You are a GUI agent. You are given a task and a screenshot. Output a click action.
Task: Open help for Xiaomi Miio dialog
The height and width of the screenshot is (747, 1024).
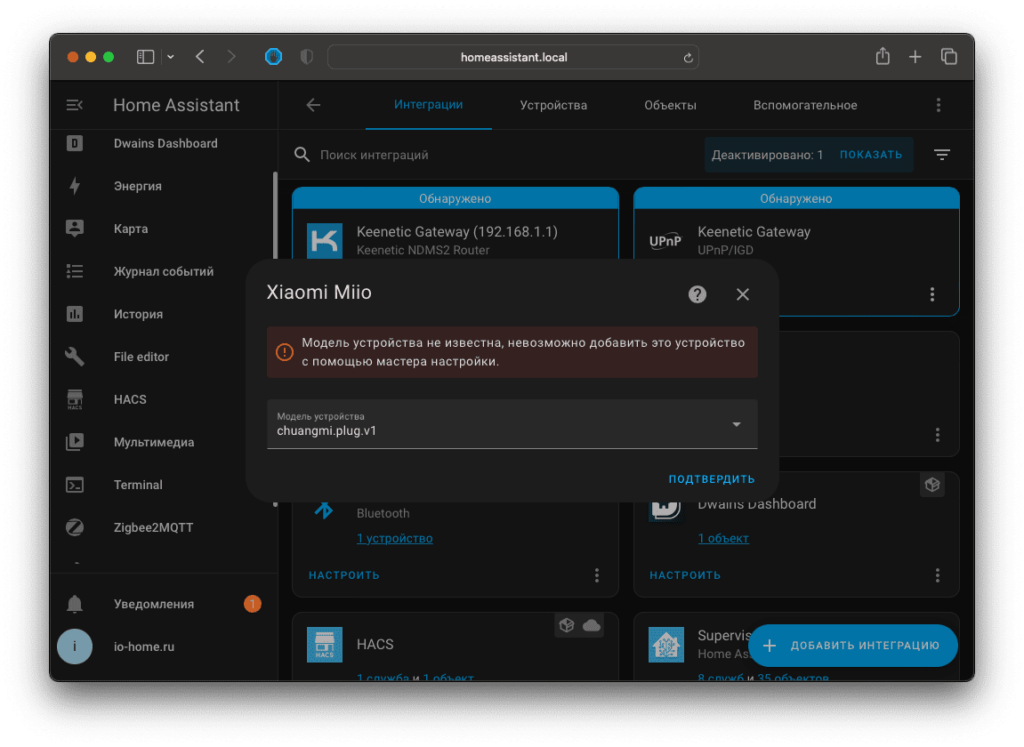(697, 294)
